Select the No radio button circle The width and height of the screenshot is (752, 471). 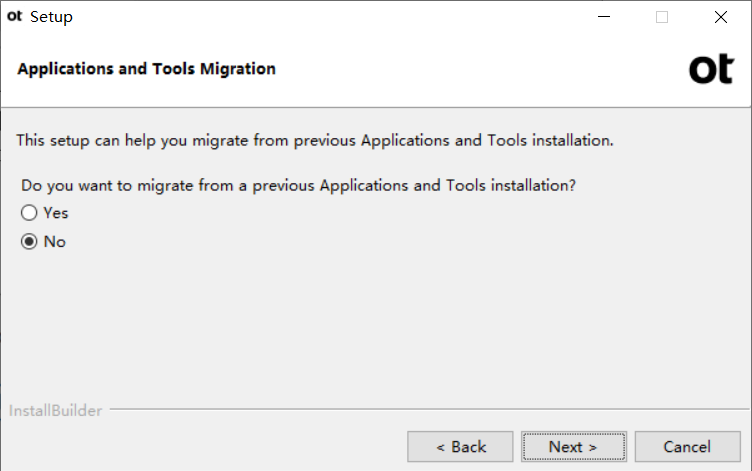click(x=29, y=241)
